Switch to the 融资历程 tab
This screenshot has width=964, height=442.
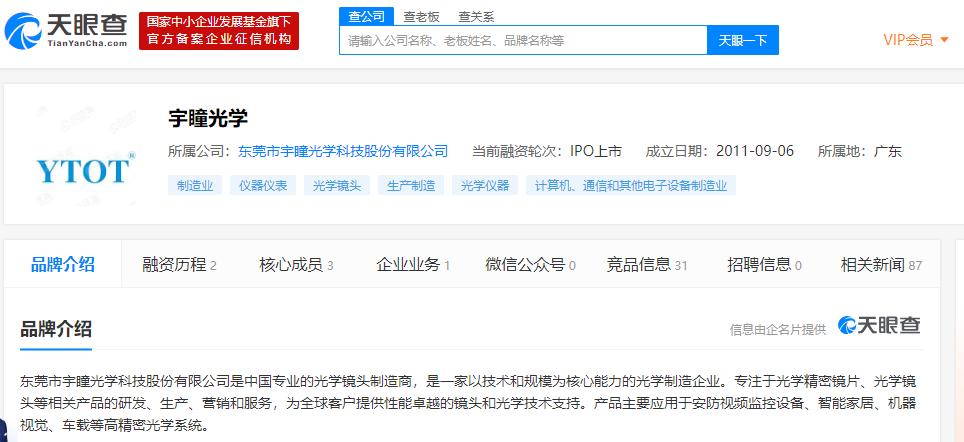coord(179,265)
